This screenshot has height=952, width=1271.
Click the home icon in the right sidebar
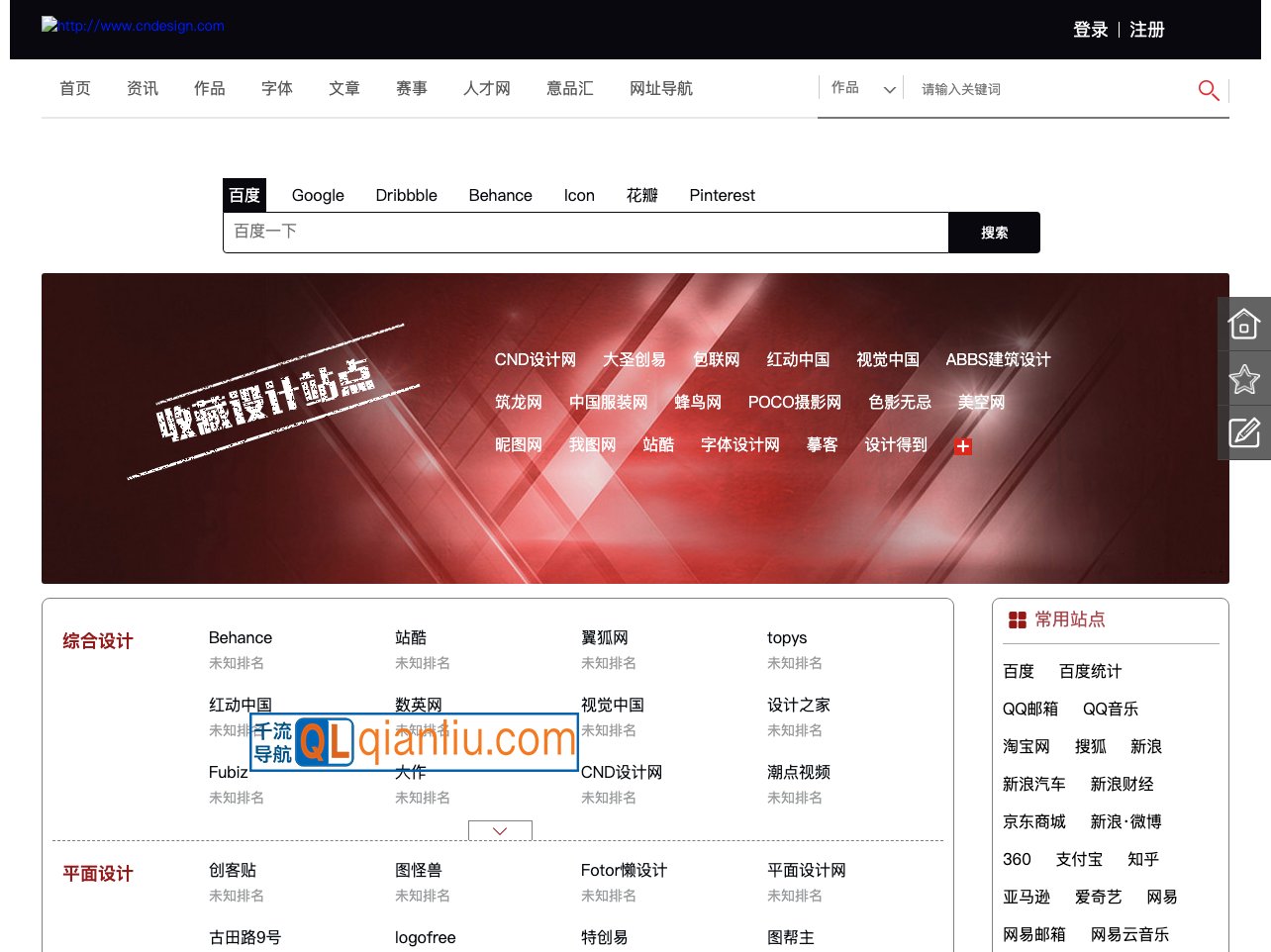tap(1244, 323)
